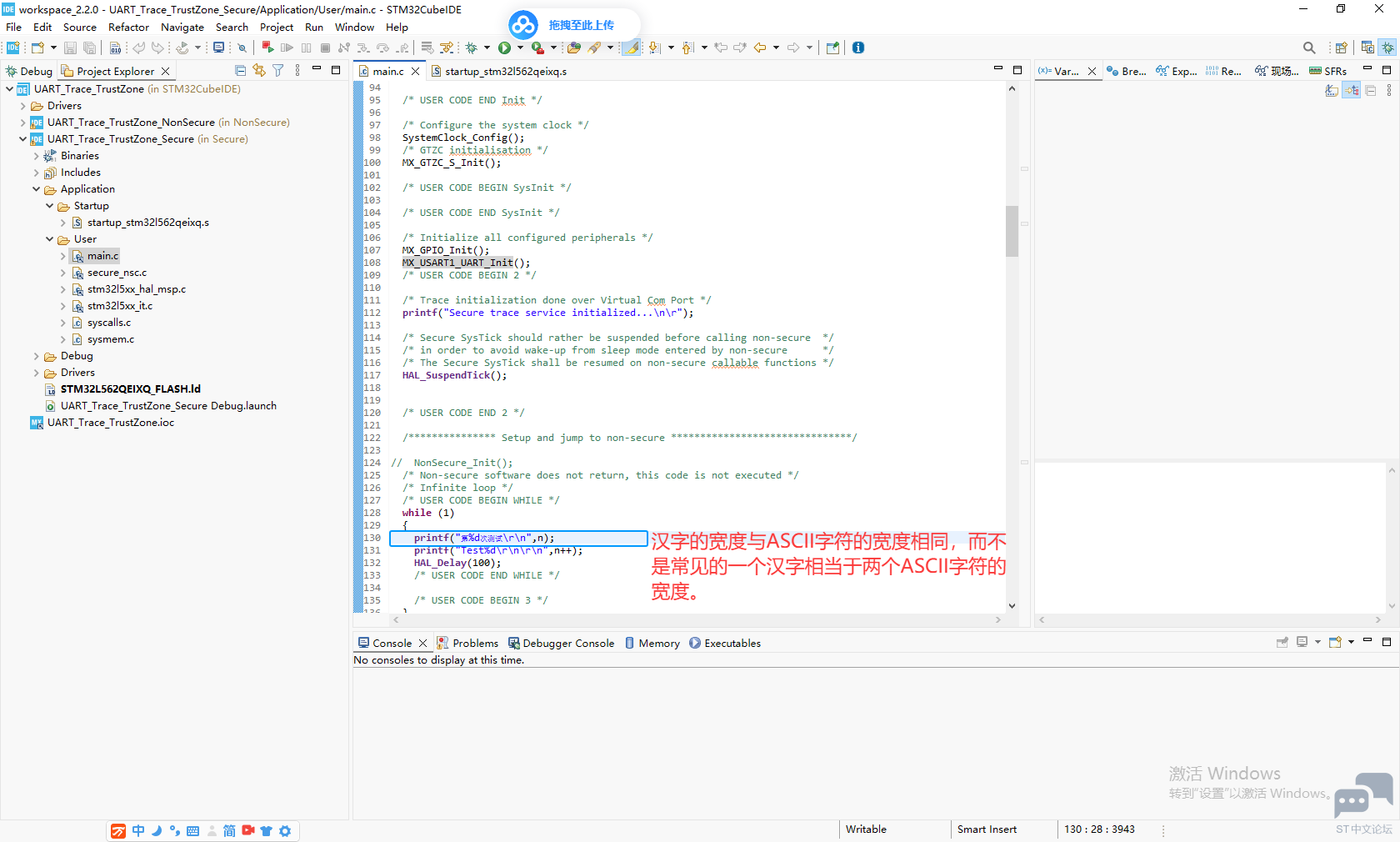This screenshot has width=1400, height=842.
Task: Maximize the editor area icon
Action: 1017,70
